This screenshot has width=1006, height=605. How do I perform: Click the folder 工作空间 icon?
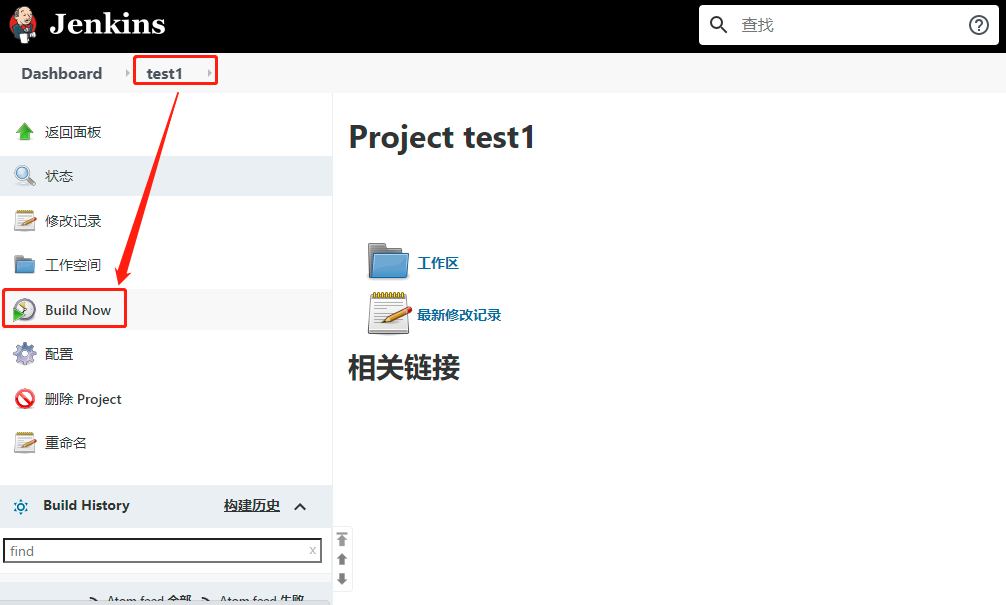(24, 264)
